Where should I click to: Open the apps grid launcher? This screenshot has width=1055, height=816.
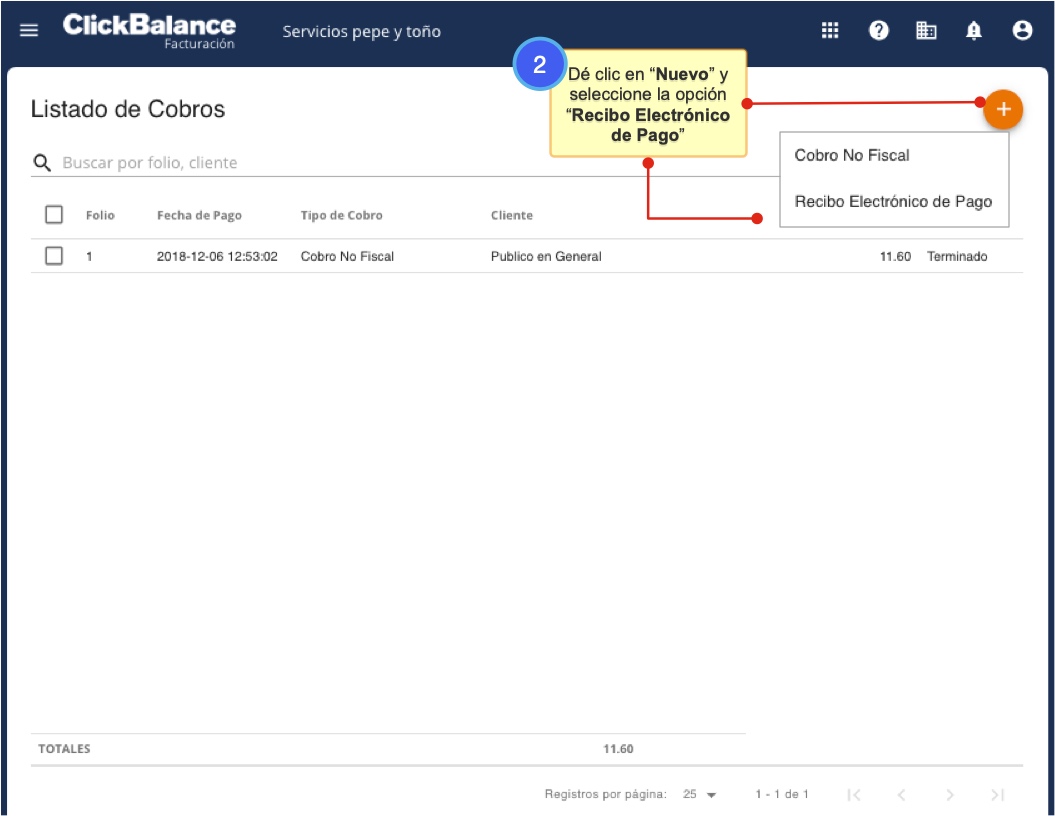coord(830,30)
